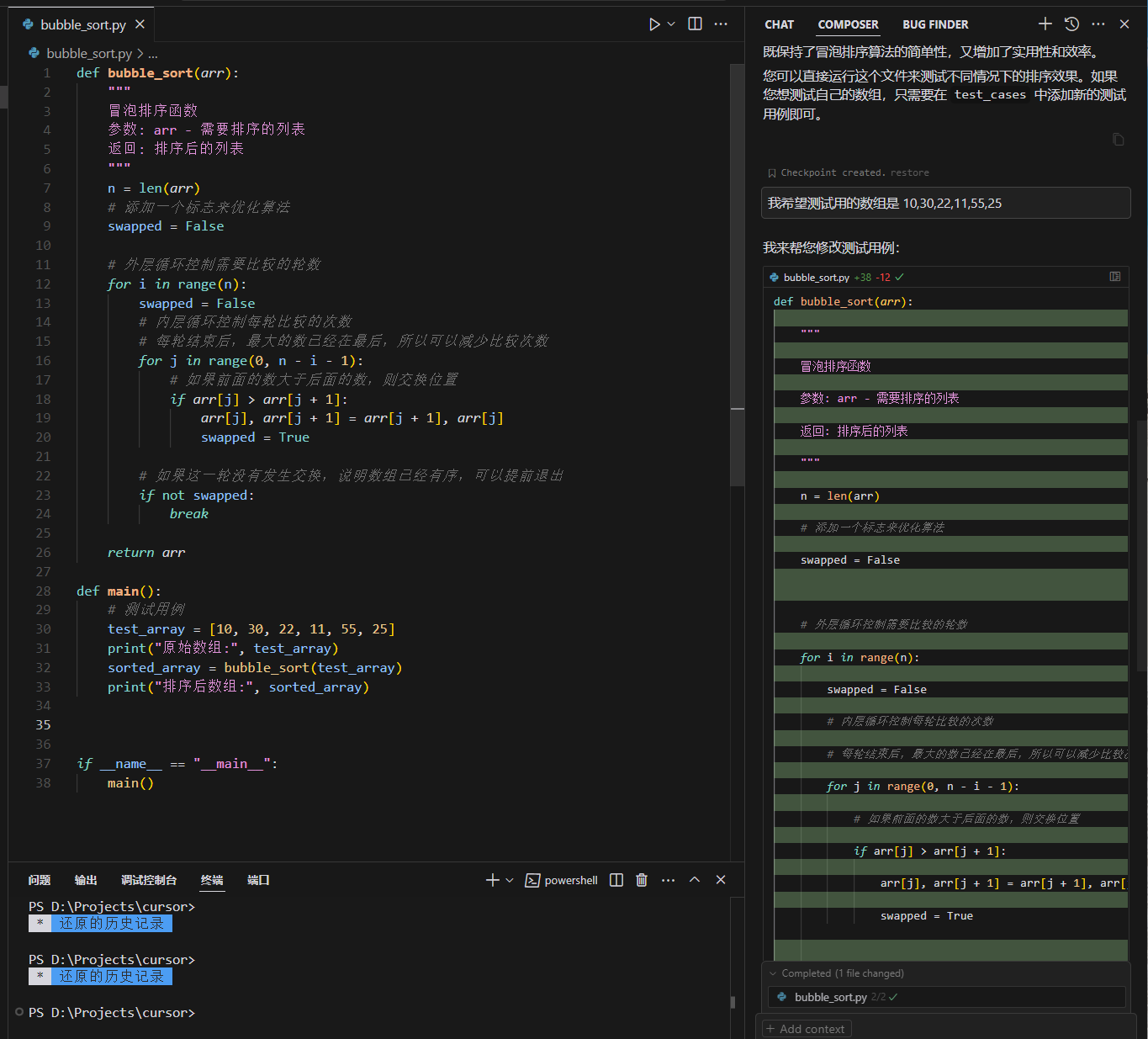Click the accepted checkmark beside +38 -12
This screenshot has height=1039, width=1148.
point(900,277)
